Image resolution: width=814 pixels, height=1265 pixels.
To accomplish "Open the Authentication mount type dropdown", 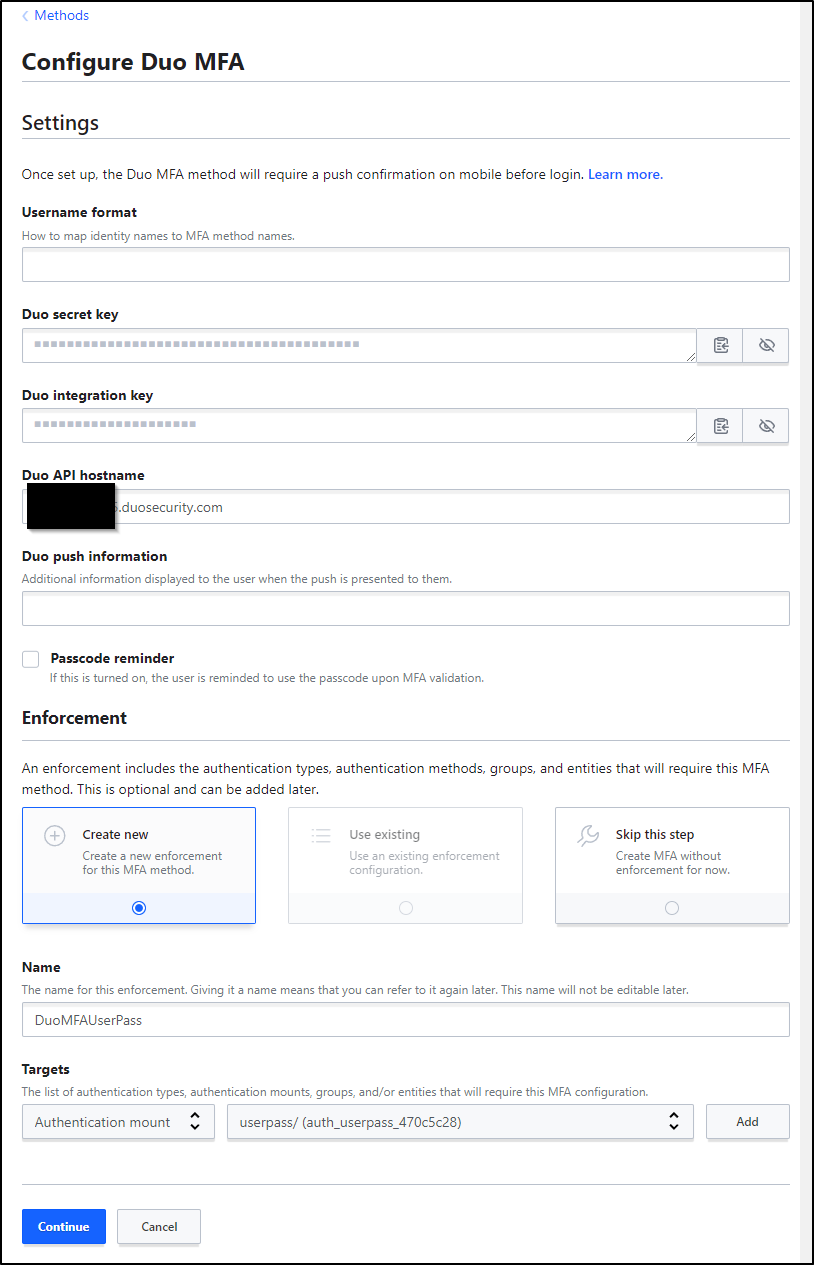I will pyautogui.click(x=118, y=1122).
